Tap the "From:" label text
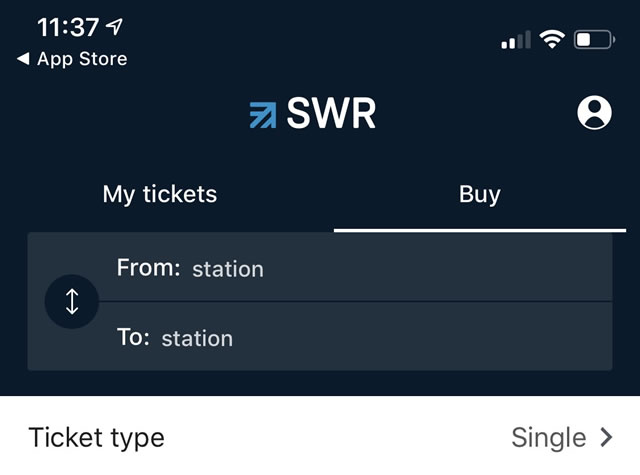 pyautogui.click(x=148, y=267)
